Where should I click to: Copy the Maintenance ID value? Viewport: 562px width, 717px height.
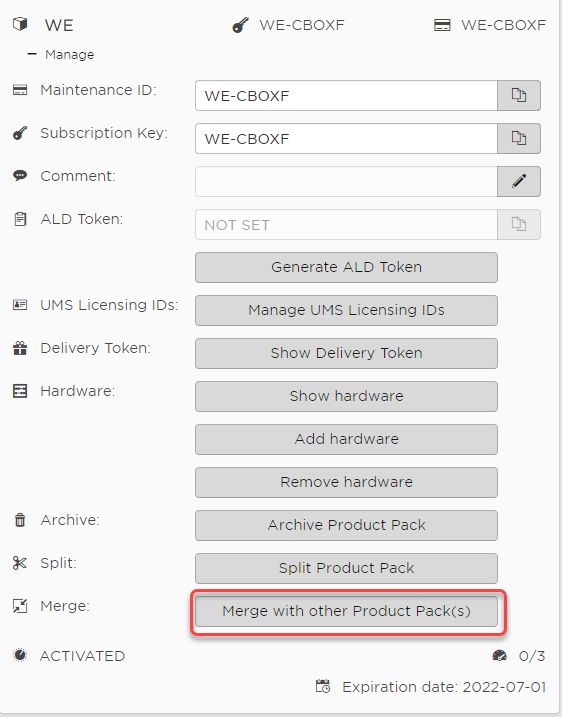[x=519, y=96]
